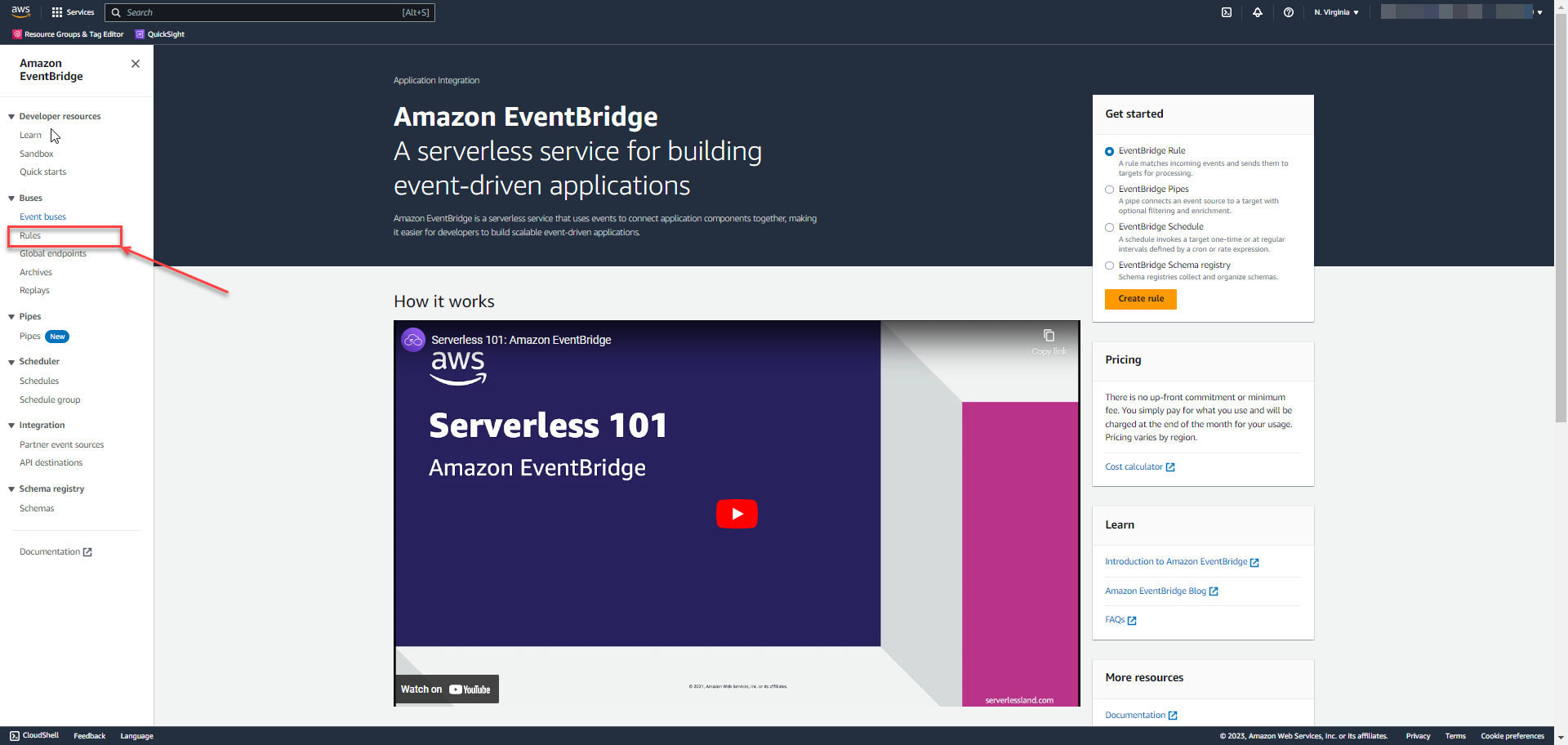Open the Privacy link in footer
1568x745 pixels.
(x=1418, y=736)
